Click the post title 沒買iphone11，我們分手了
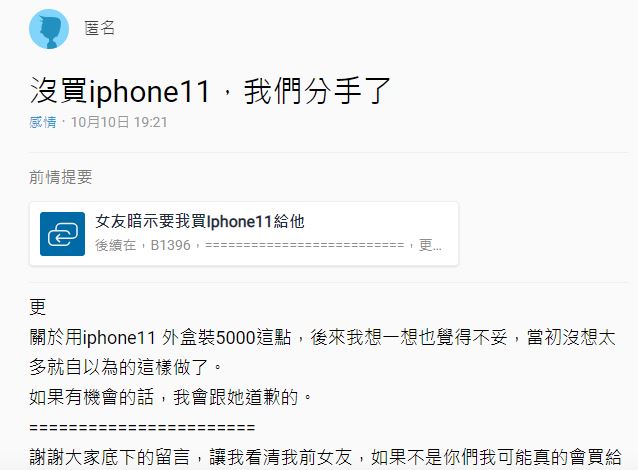638x470 pixels. [x=210, y=90]
